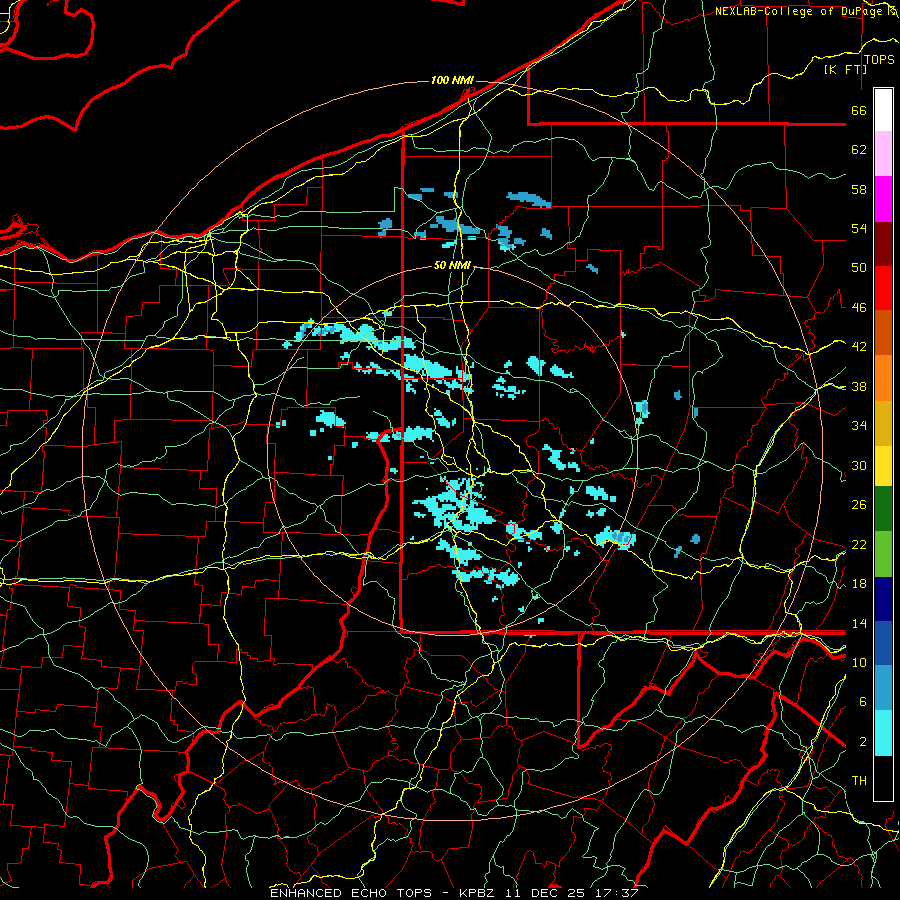Click the TOPS legend title
Screen dimensions: 900x900
[x=879, y=60]
